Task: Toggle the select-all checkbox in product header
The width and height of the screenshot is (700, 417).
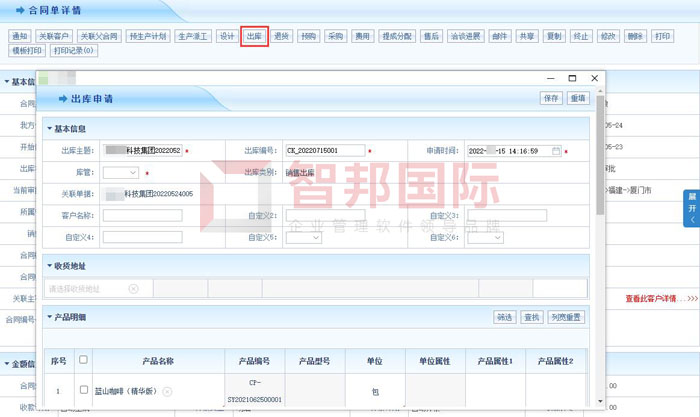Action: point(83,360)
